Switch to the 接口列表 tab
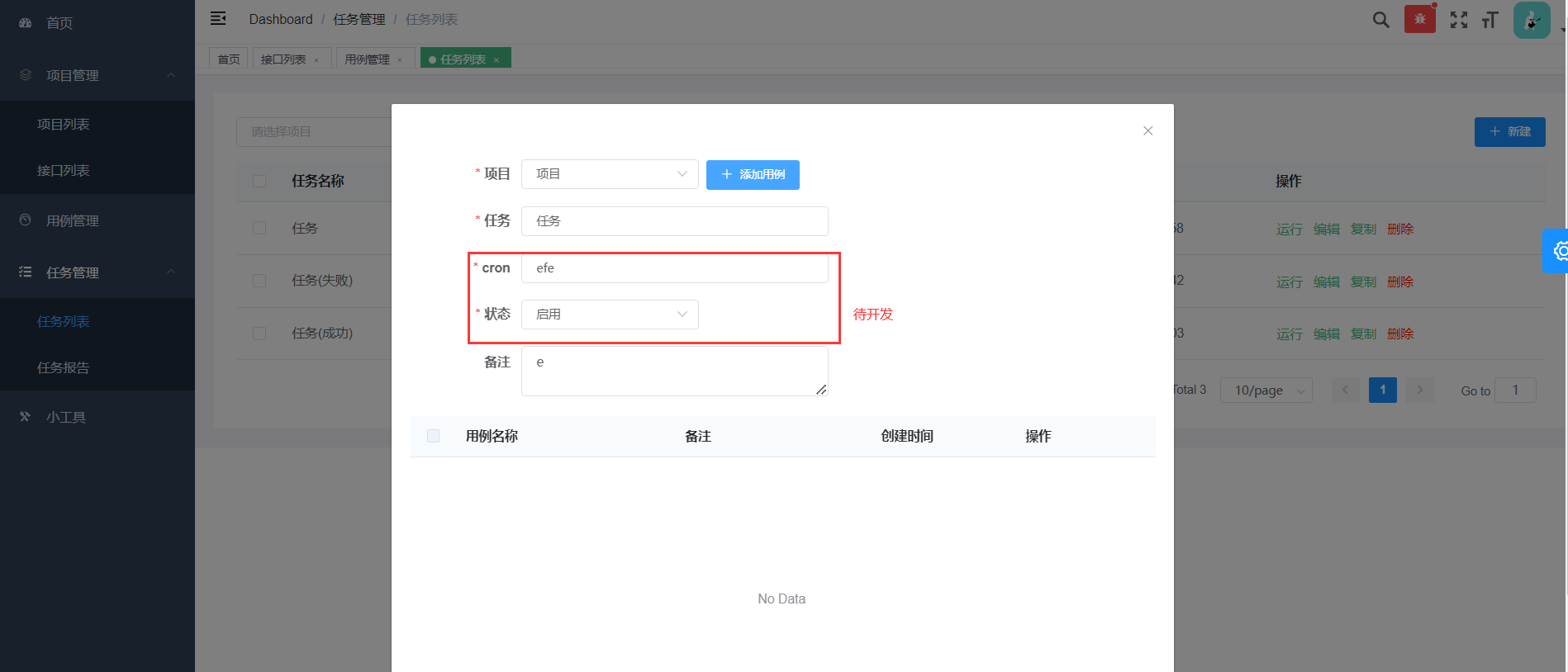Screen dimensions: 1568x672 283,59
